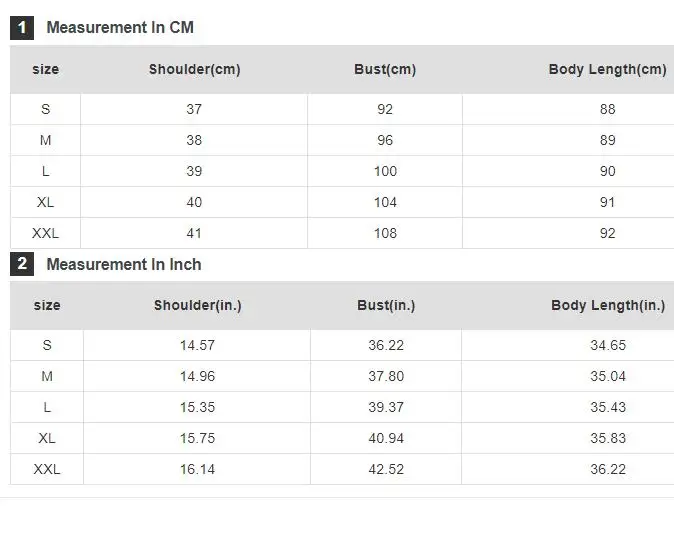Image resolution: width=674 pixels, height=537 pixels.
Task: Select the Measurement In CM heading
Action: tap(120, 28)
